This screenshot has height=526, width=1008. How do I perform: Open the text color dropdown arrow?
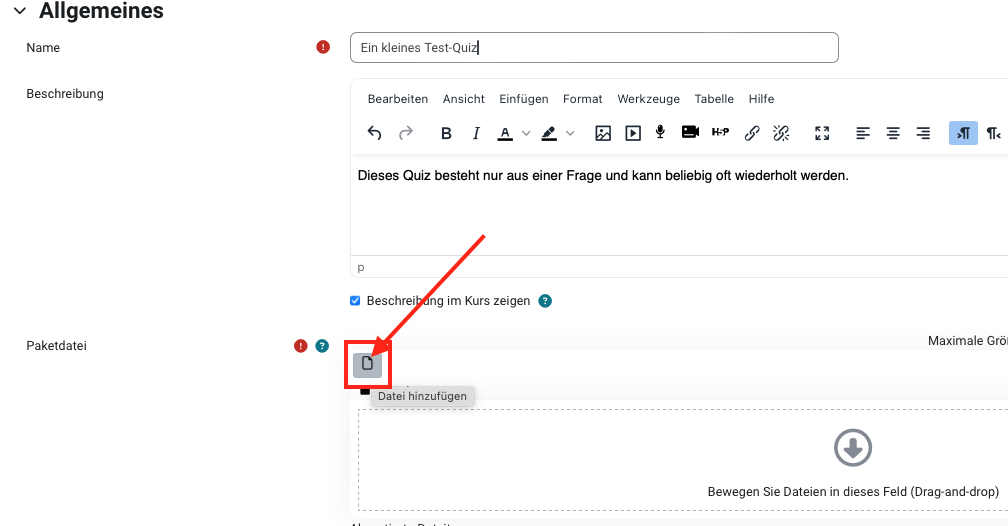click(x=526, y=133)
